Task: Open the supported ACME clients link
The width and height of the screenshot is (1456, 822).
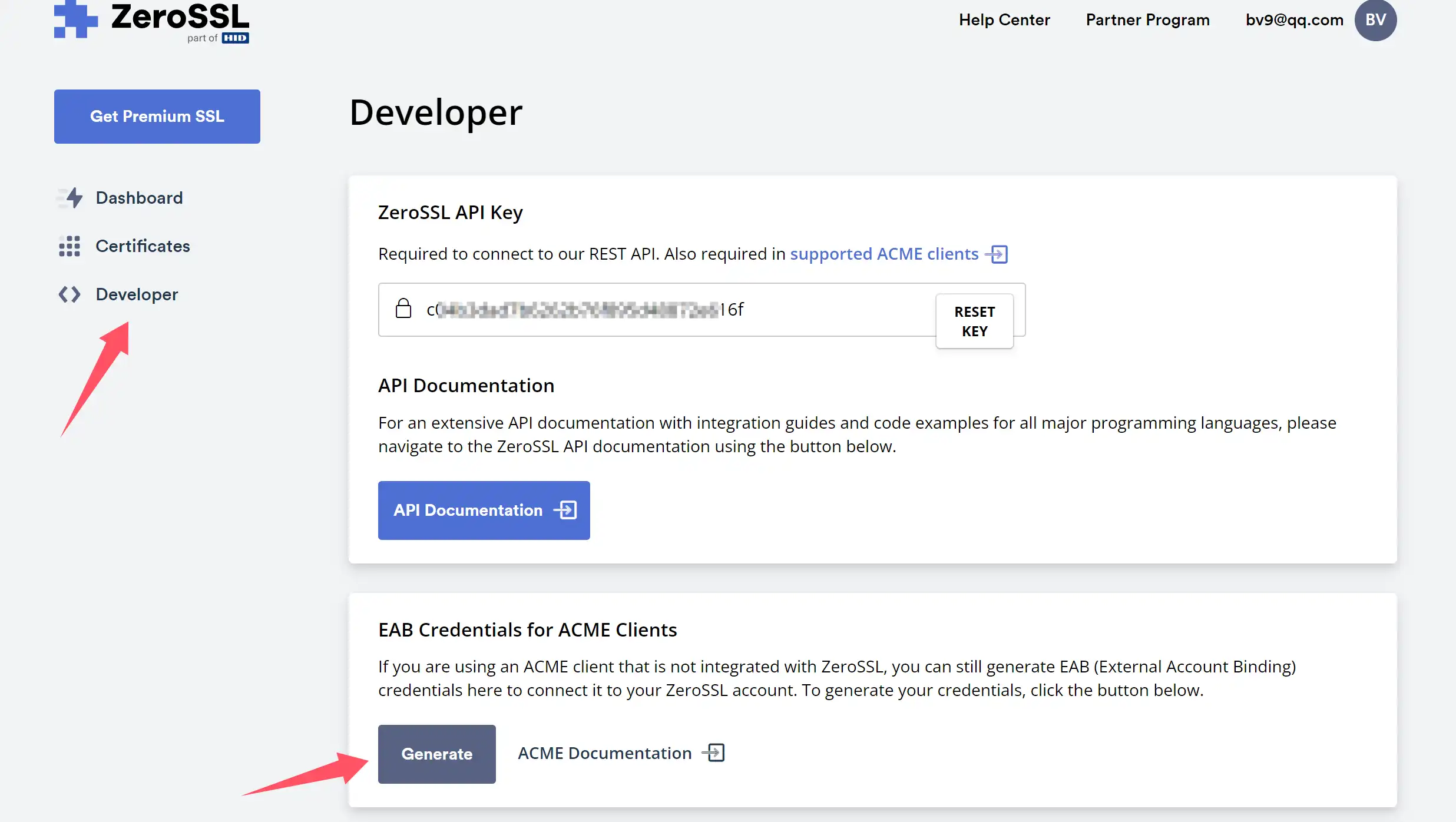Action: click(884, 254)
